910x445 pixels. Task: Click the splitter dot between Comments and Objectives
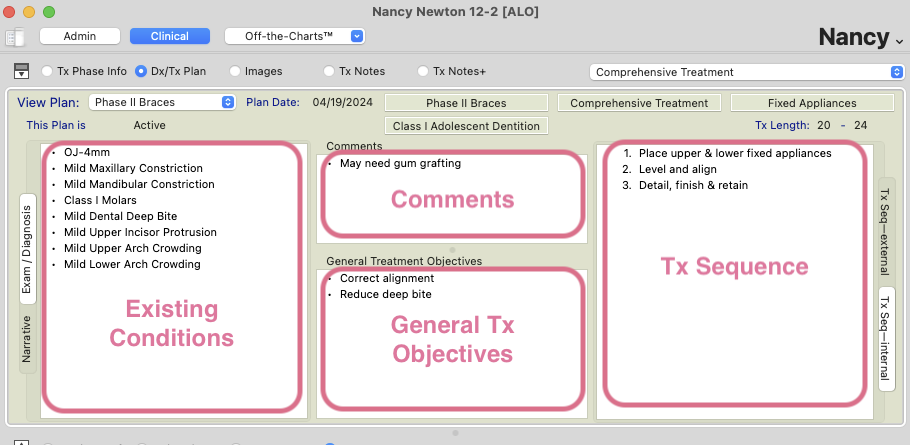pos(453,250)
